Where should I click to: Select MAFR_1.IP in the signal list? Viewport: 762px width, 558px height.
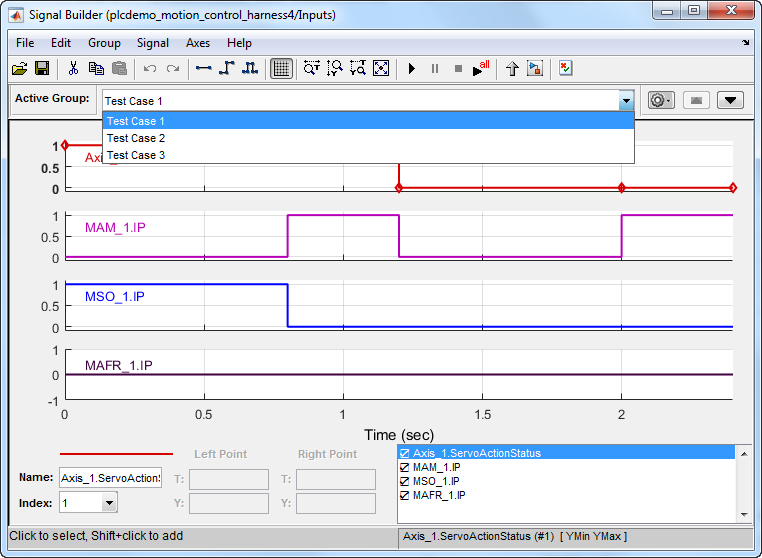click(439, 496)
